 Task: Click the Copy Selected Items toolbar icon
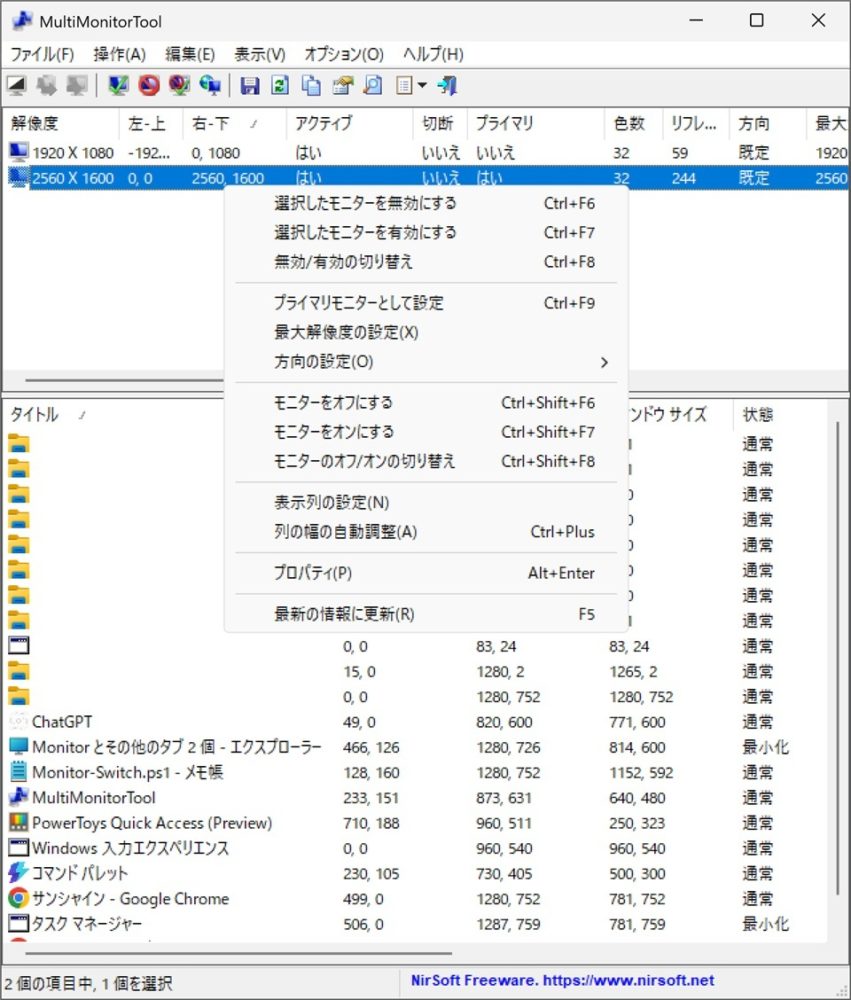tap(311, 85)
